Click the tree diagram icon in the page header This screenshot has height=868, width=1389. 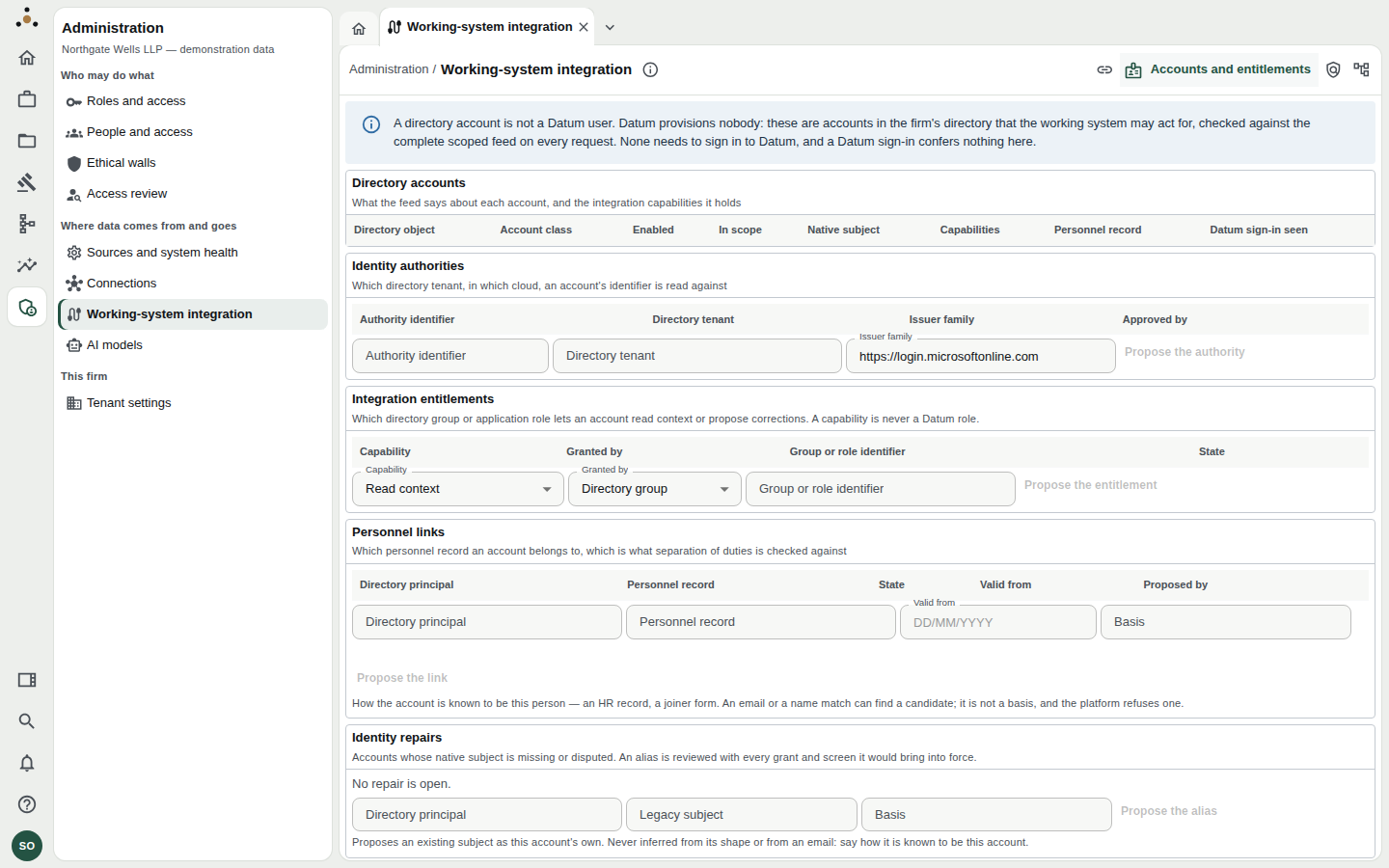point(1361,69)
